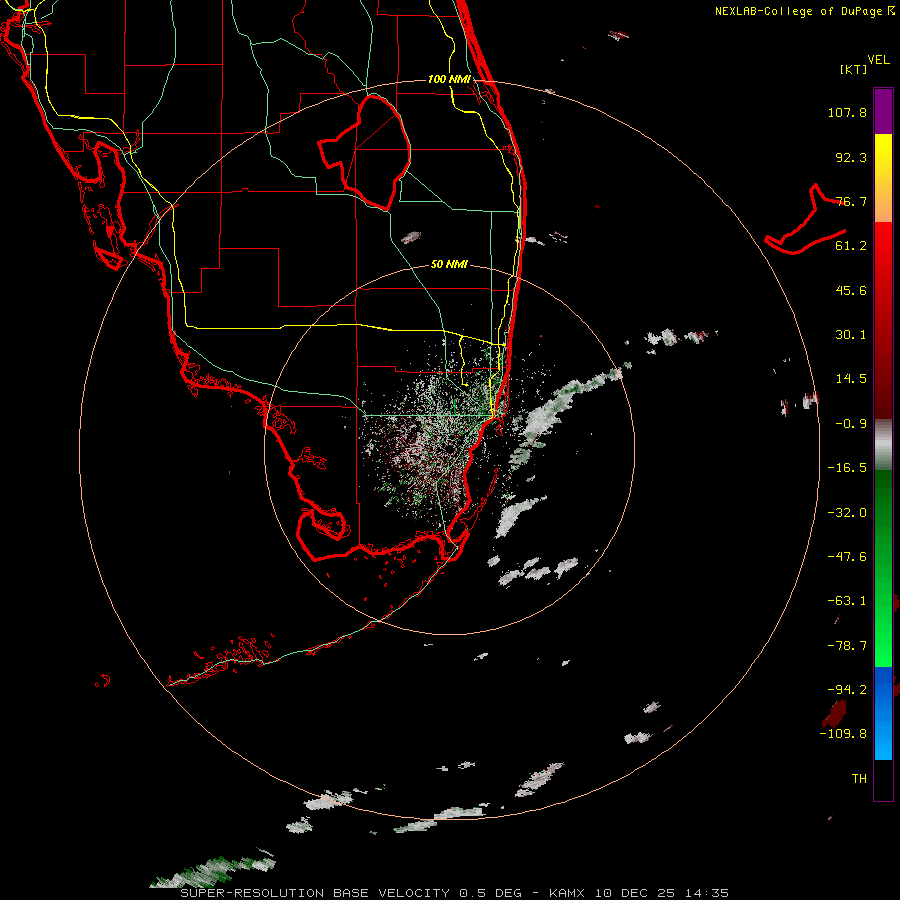Click the purple segment of velocity color bar
Image resolution: width=900 pixels, height=900 pixels.
(883, 111)
